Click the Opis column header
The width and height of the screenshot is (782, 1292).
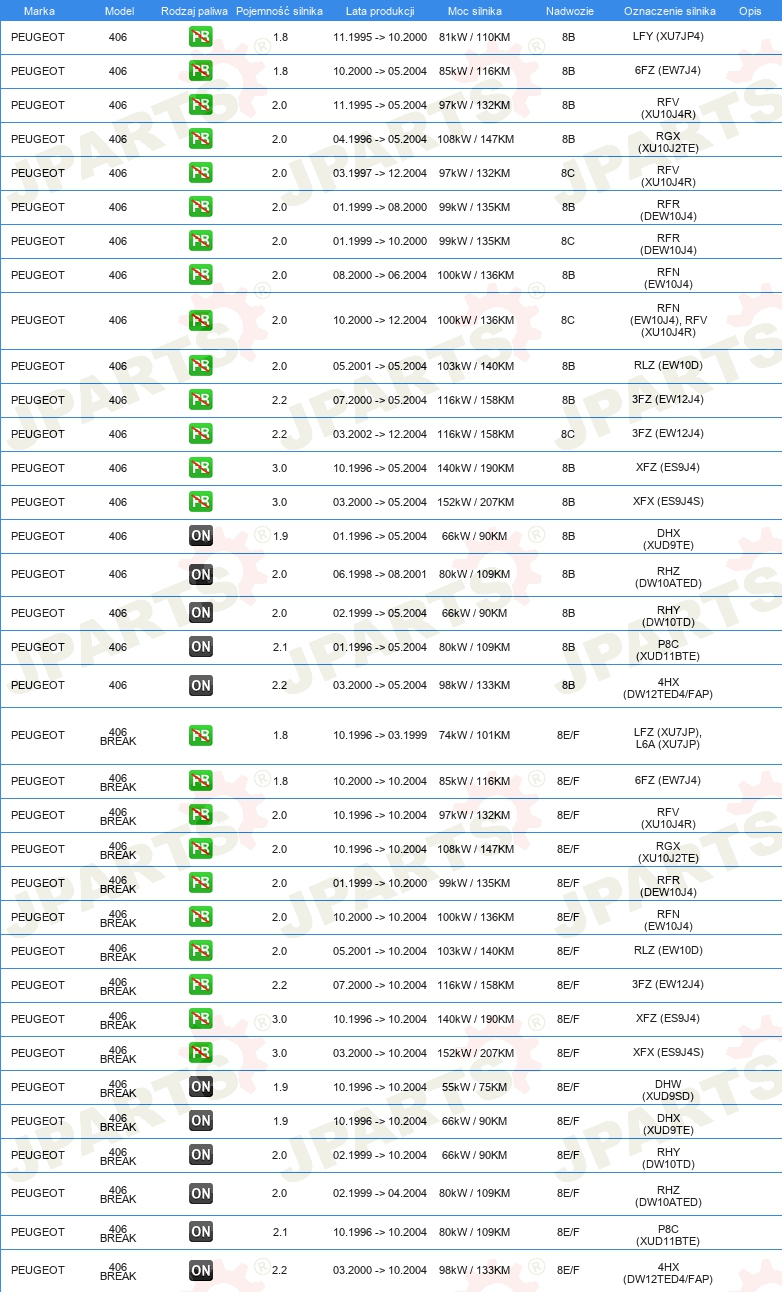(749, 11)
